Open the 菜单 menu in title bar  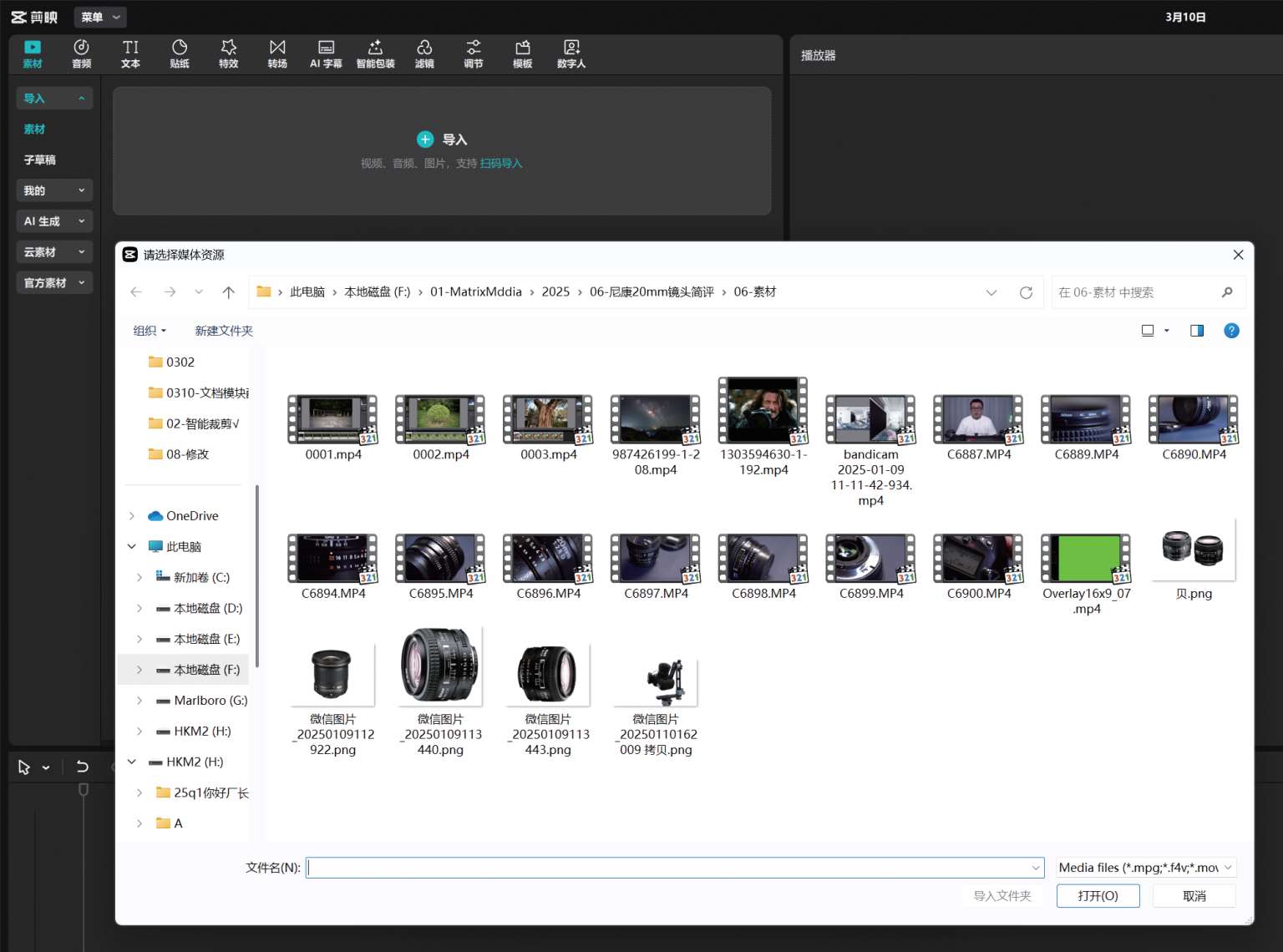click(100, 17)
